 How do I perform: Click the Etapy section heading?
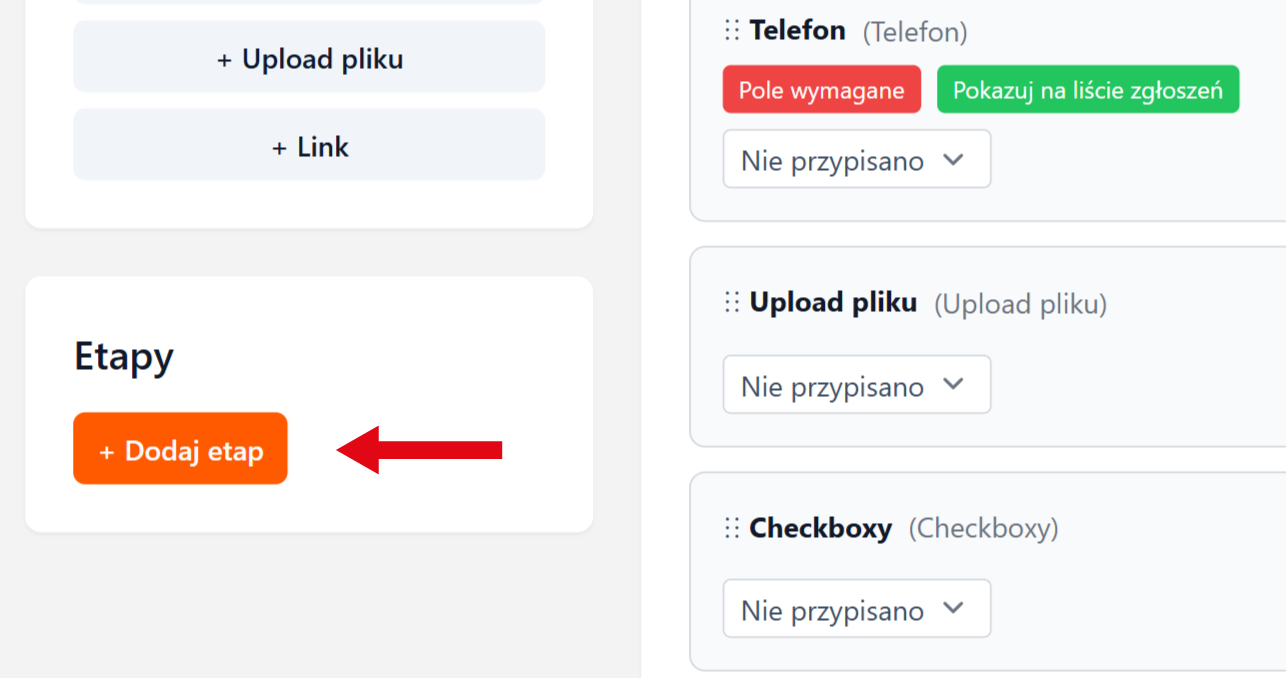click(x=124, y=357)
